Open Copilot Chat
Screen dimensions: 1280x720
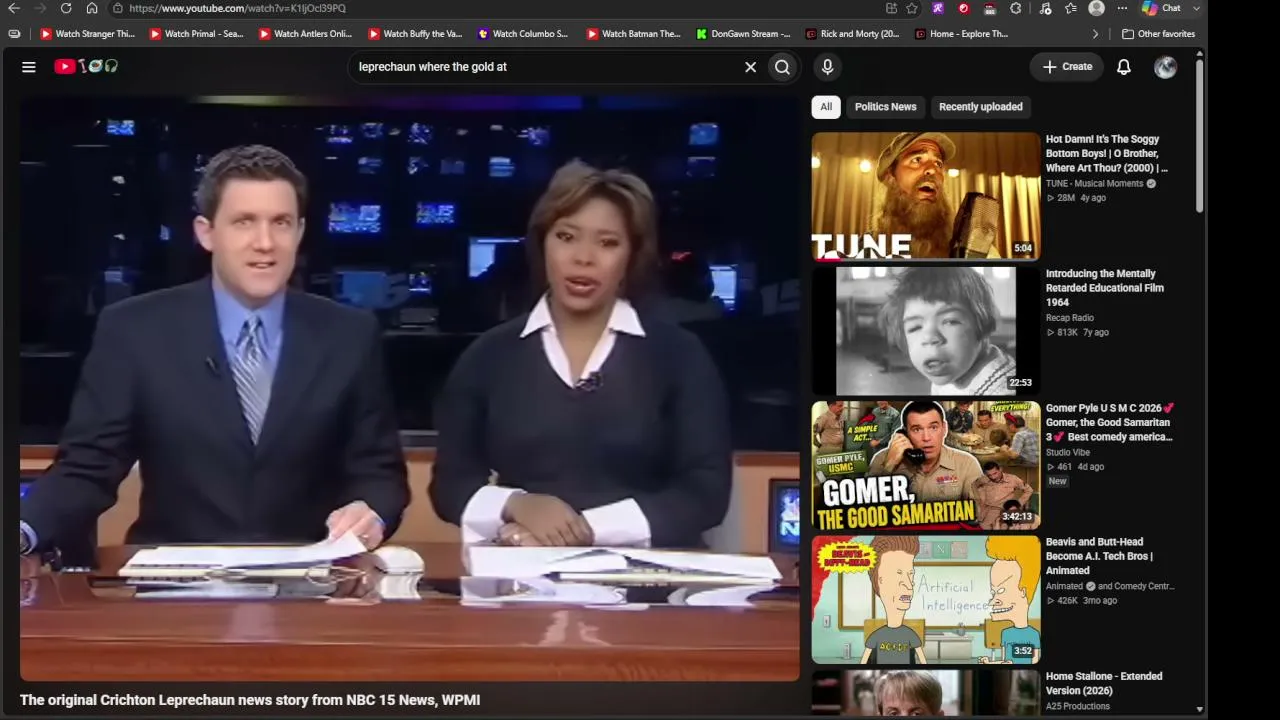click(x=1161, y=8)
